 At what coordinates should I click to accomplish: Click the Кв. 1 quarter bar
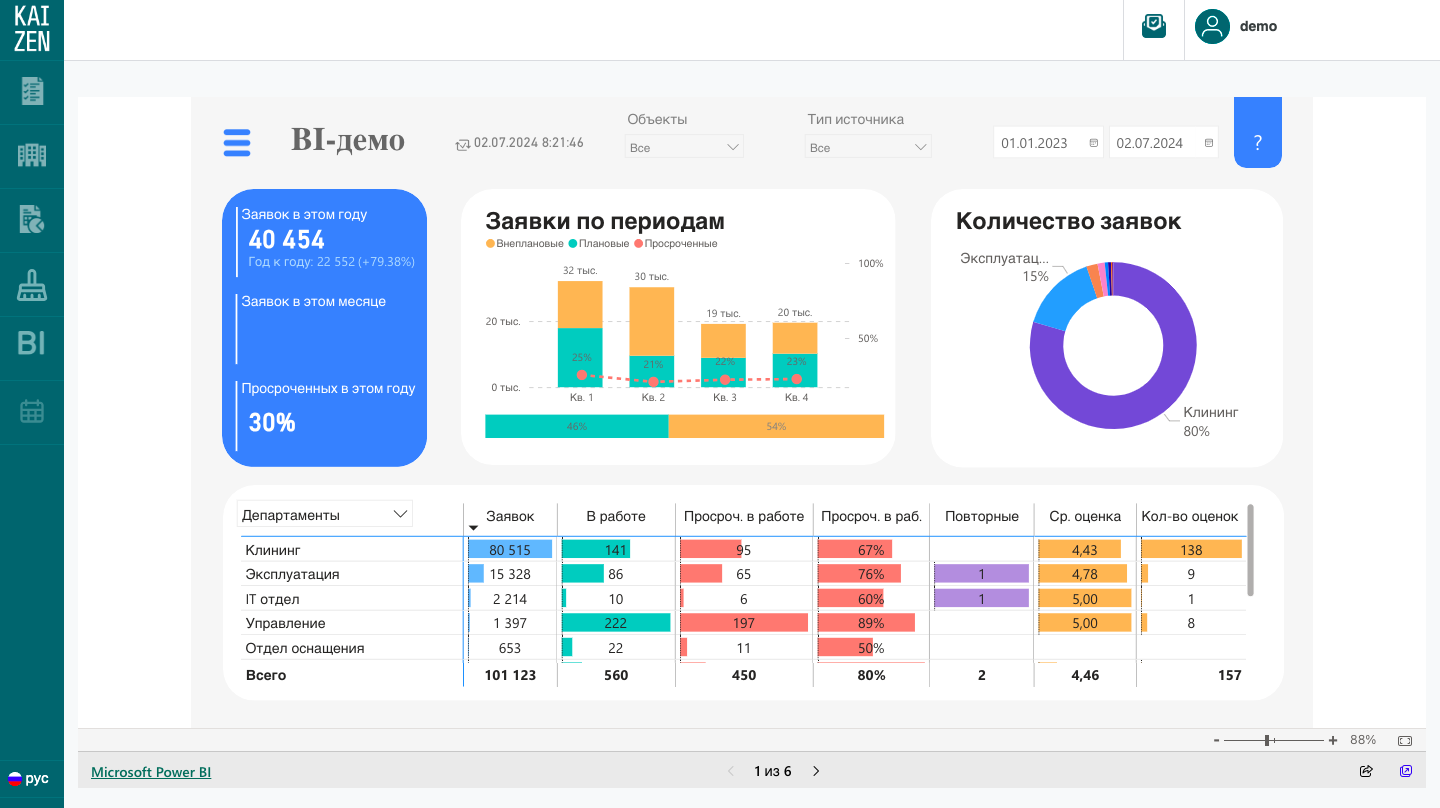tap(580, 334)
